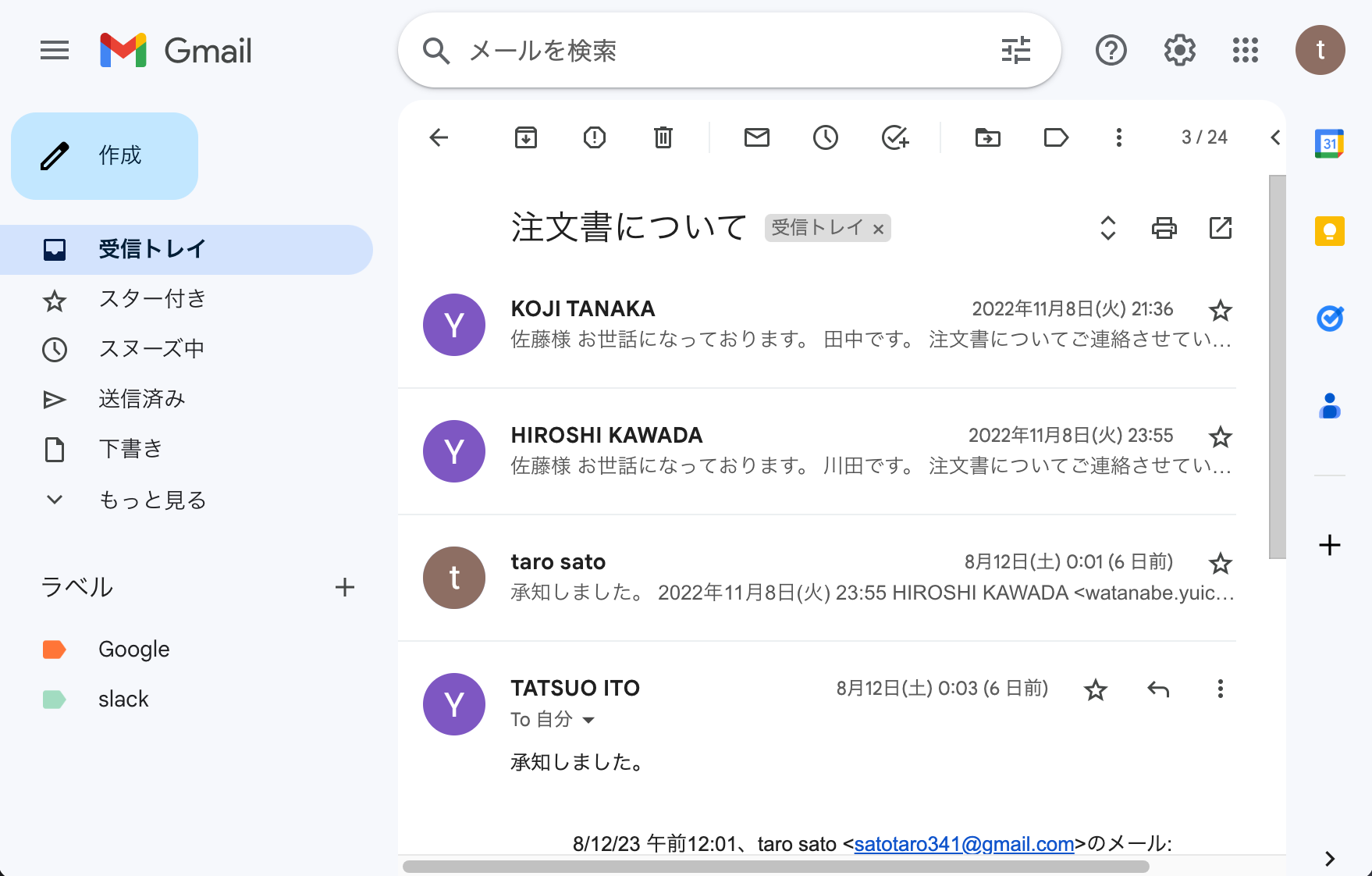Open the satotaro341@gmail.com link
1372x876 pixels.
tap(964, 844)
